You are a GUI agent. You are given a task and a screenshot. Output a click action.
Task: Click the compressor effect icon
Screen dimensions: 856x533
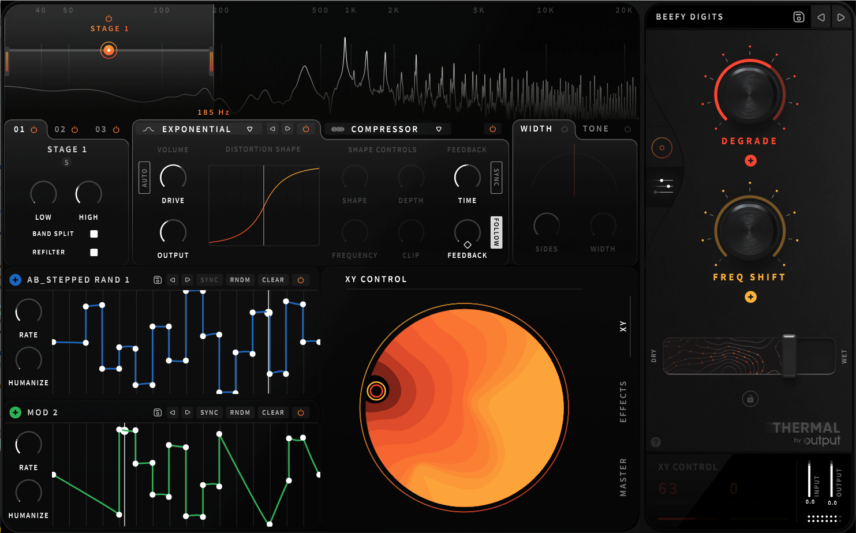pos(338,129)
